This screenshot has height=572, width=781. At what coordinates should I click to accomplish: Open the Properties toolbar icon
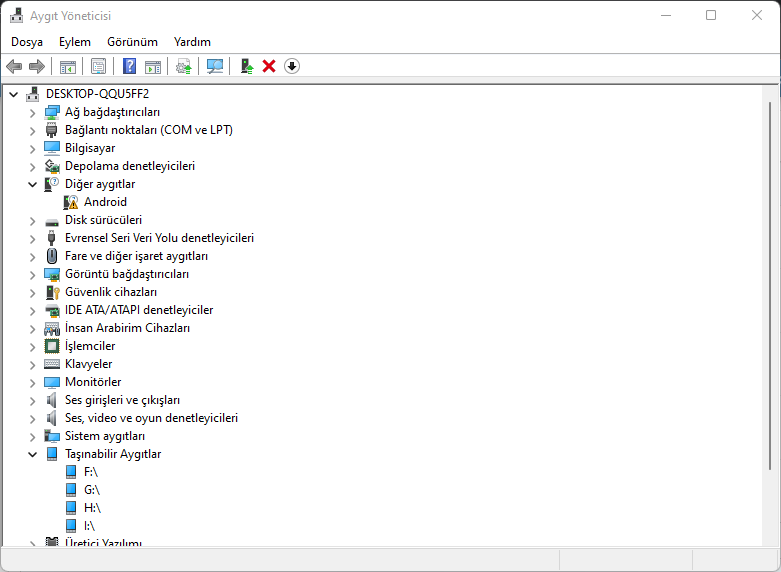click(99, 66)
